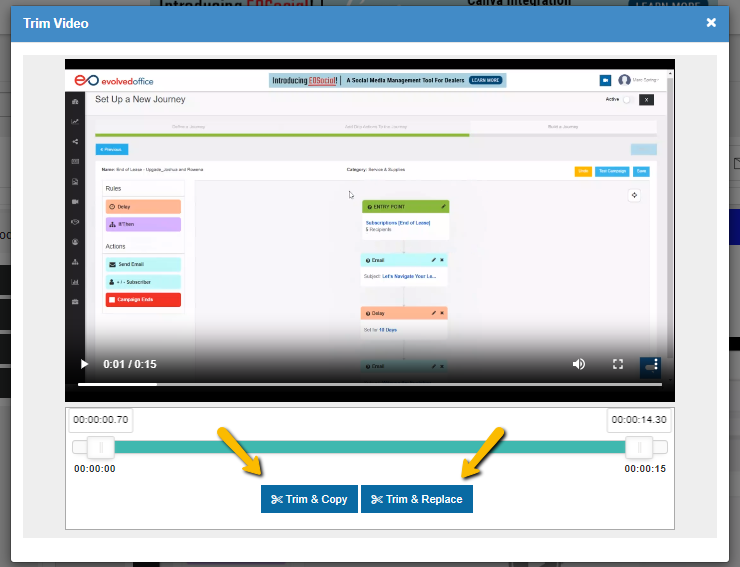The height and width of the screenshot is (567, 740).
Task: Click the Previous button in the video
Action: tap(112, 149)
